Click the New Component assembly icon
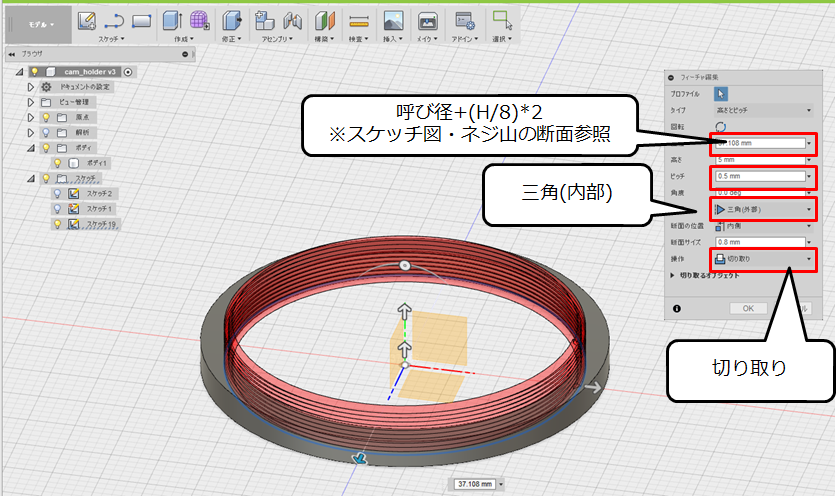Image resolution: width=836 pixels, height=496 pixels. click(x=264, y=21)
